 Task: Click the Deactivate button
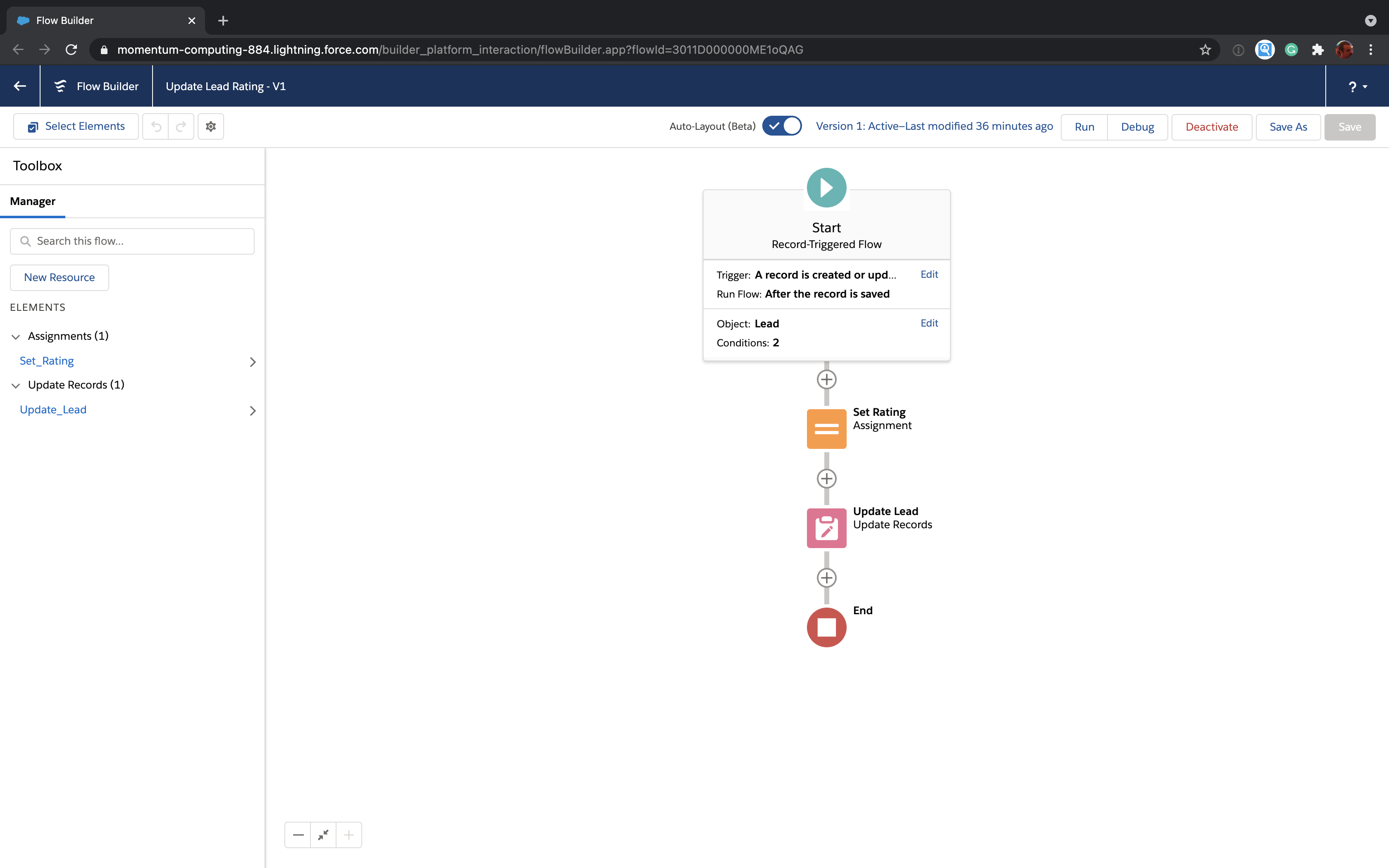click(x=1211, y=127)
